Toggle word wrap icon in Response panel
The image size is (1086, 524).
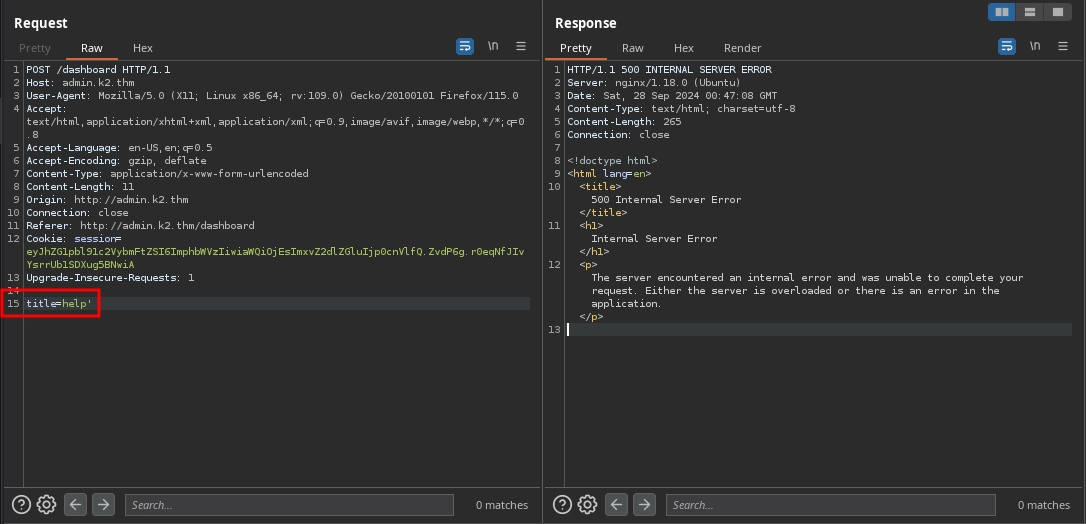1007,47
